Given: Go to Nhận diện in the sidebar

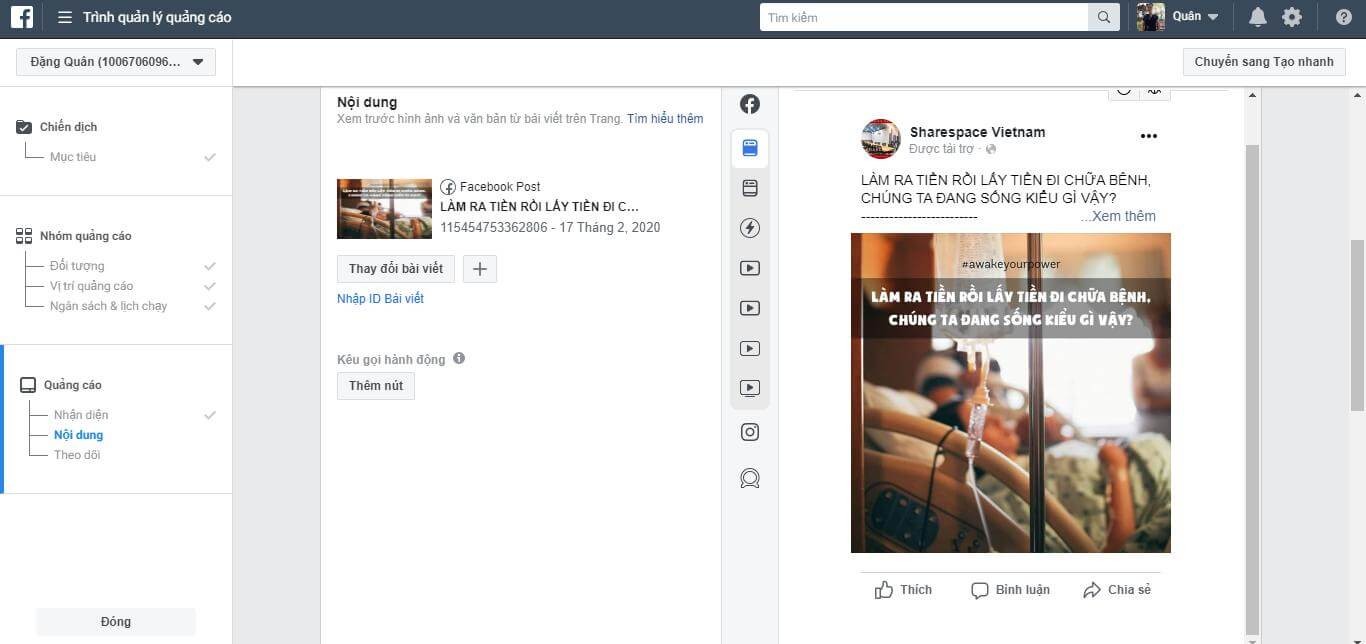Looking at the screenshot, I should (81, 415).
